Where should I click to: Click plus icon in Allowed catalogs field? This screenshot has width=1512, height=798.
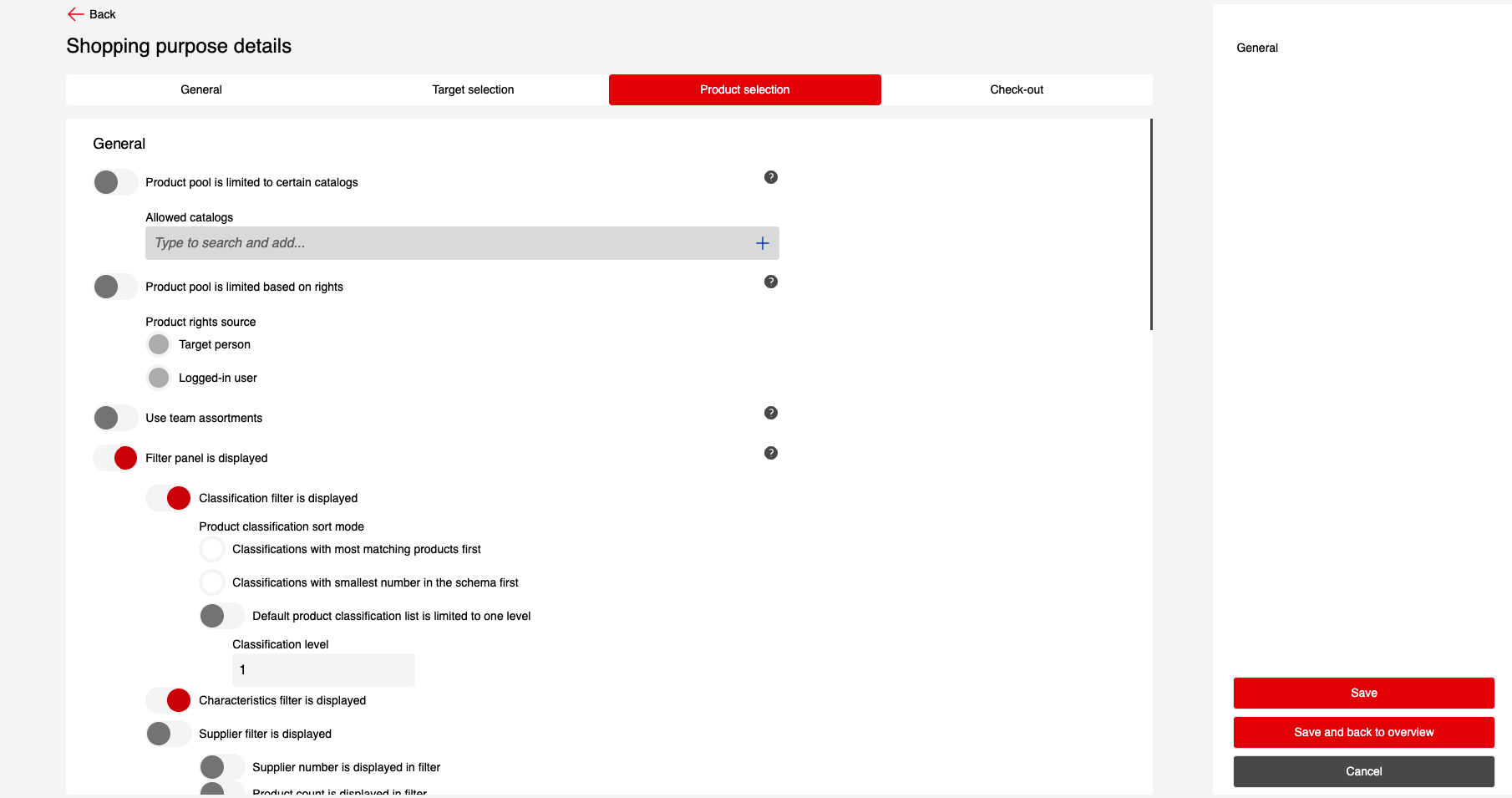point(762,243)
